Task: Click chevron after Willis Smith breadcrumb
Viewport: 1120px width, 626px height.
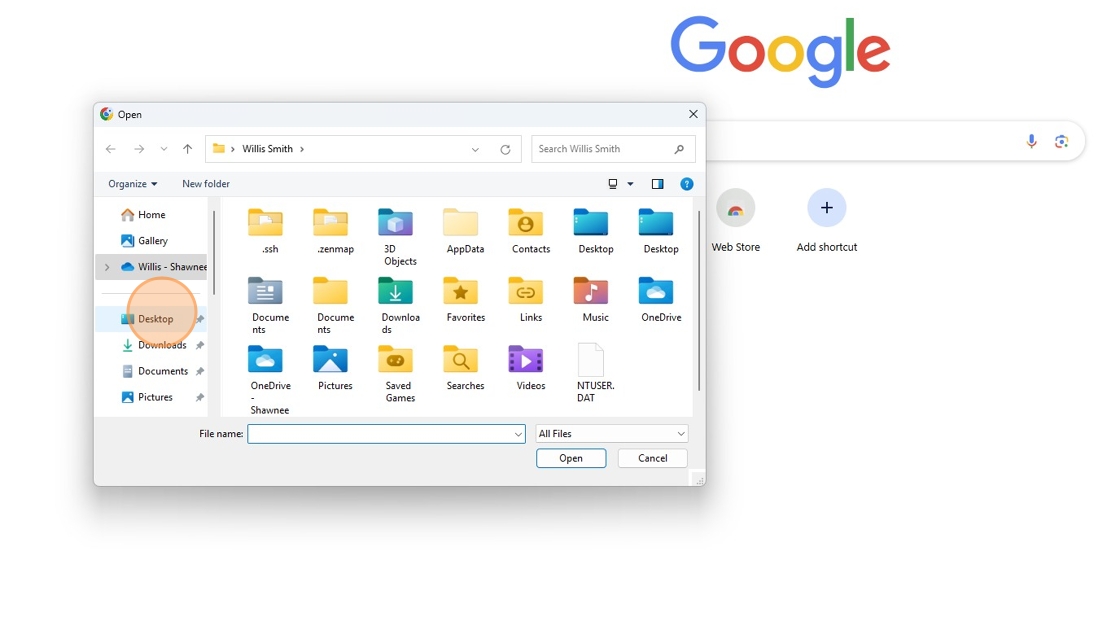Action: [302, 149]
